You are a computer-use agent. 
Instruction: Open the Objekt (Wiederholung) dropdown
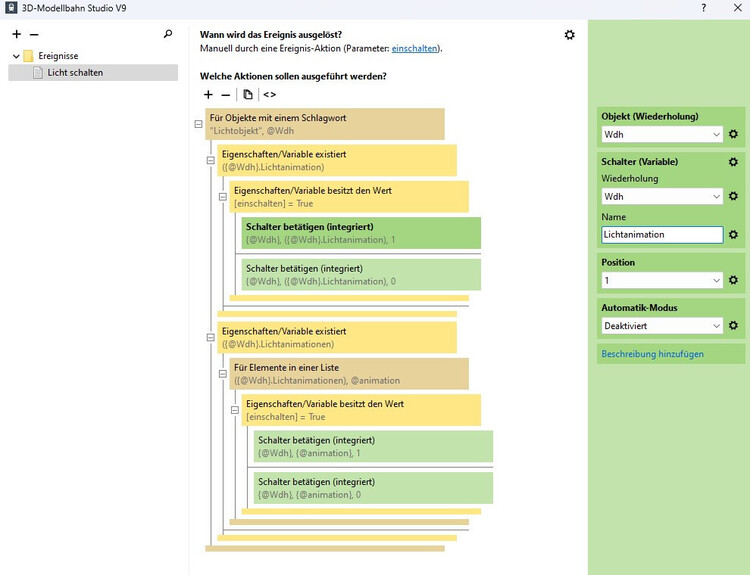(x=661, y=134)
